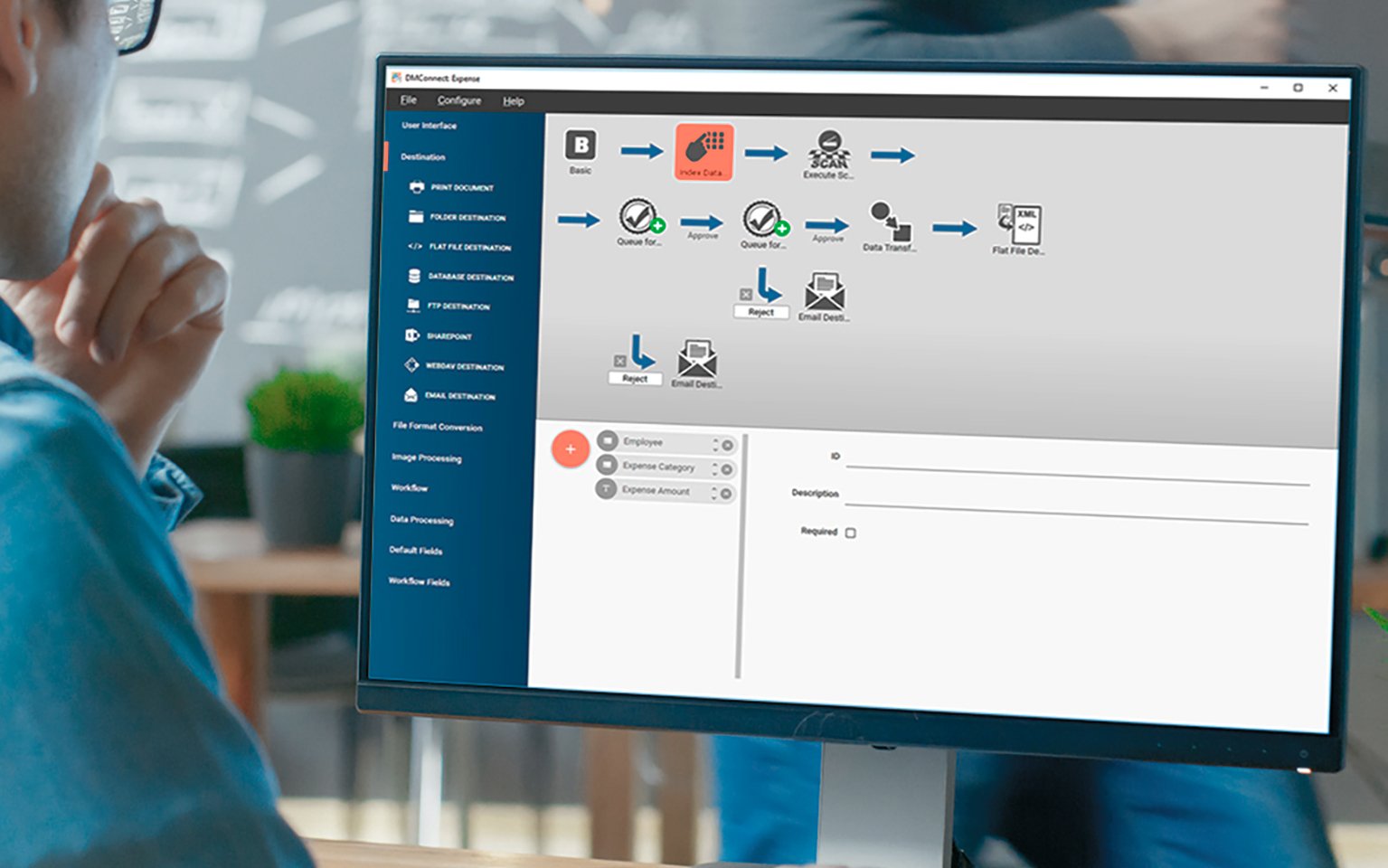The height and width of the screenshot is (868, 1388).
Task: Add a new field with the orange plus button
Action: [x=571, y=448]
